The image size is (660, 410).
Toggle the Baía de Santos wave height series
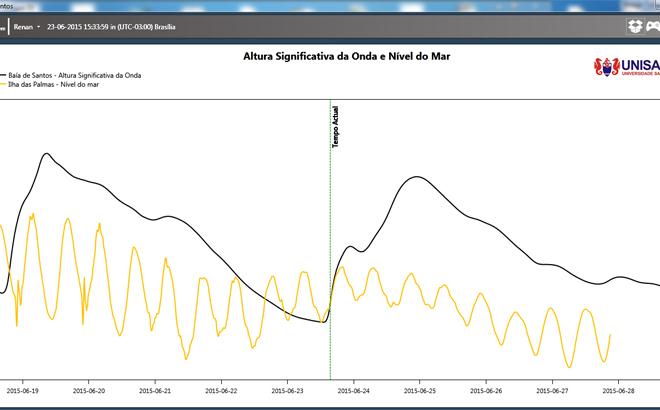(x=75, y=75)
